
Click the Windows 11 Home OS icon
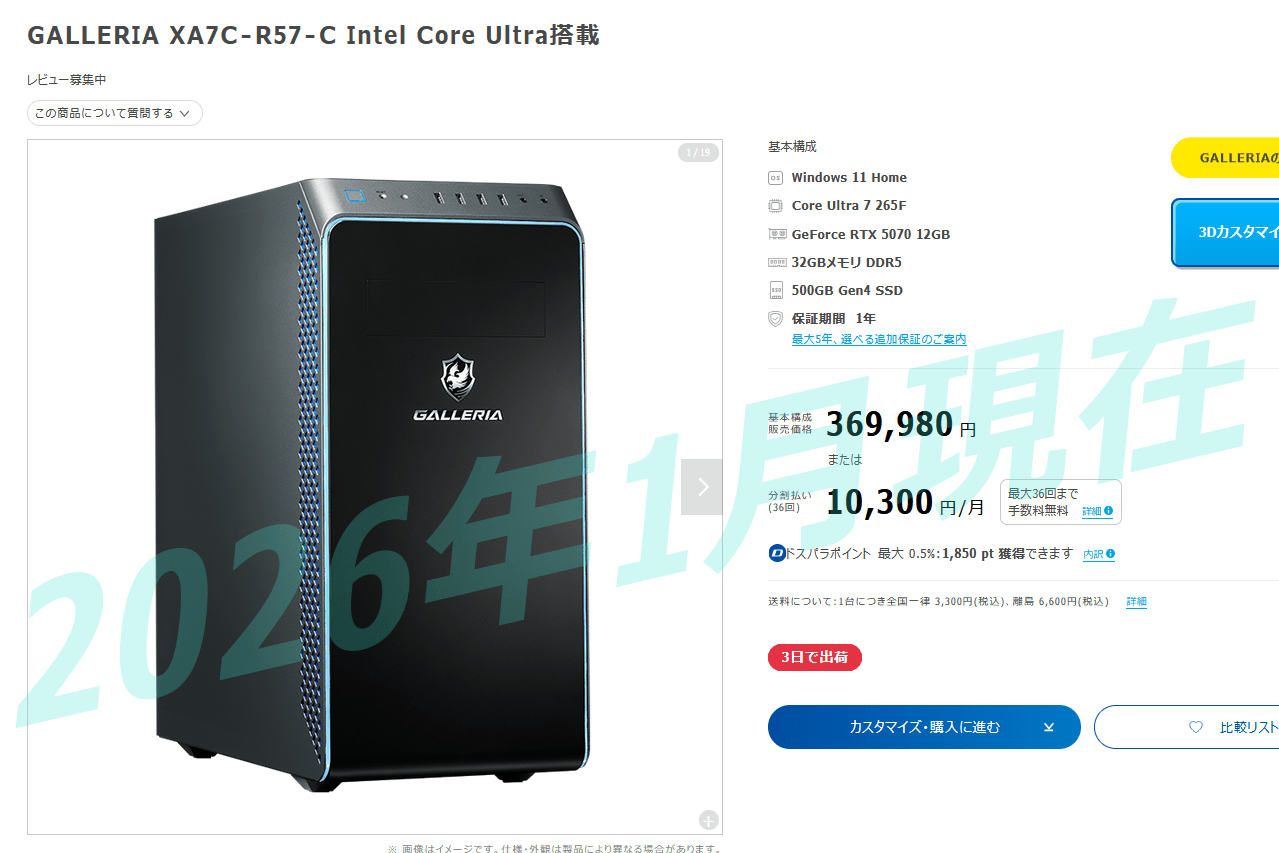pos(775,178)
